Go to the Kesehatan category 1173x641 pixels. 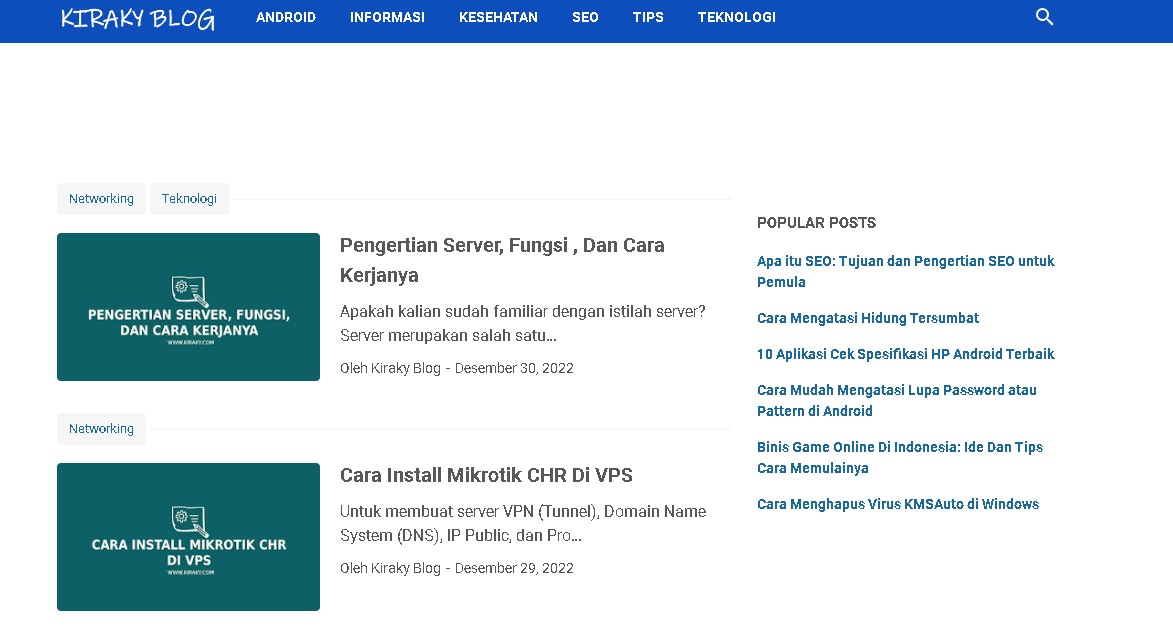click(x=498, y=17)
